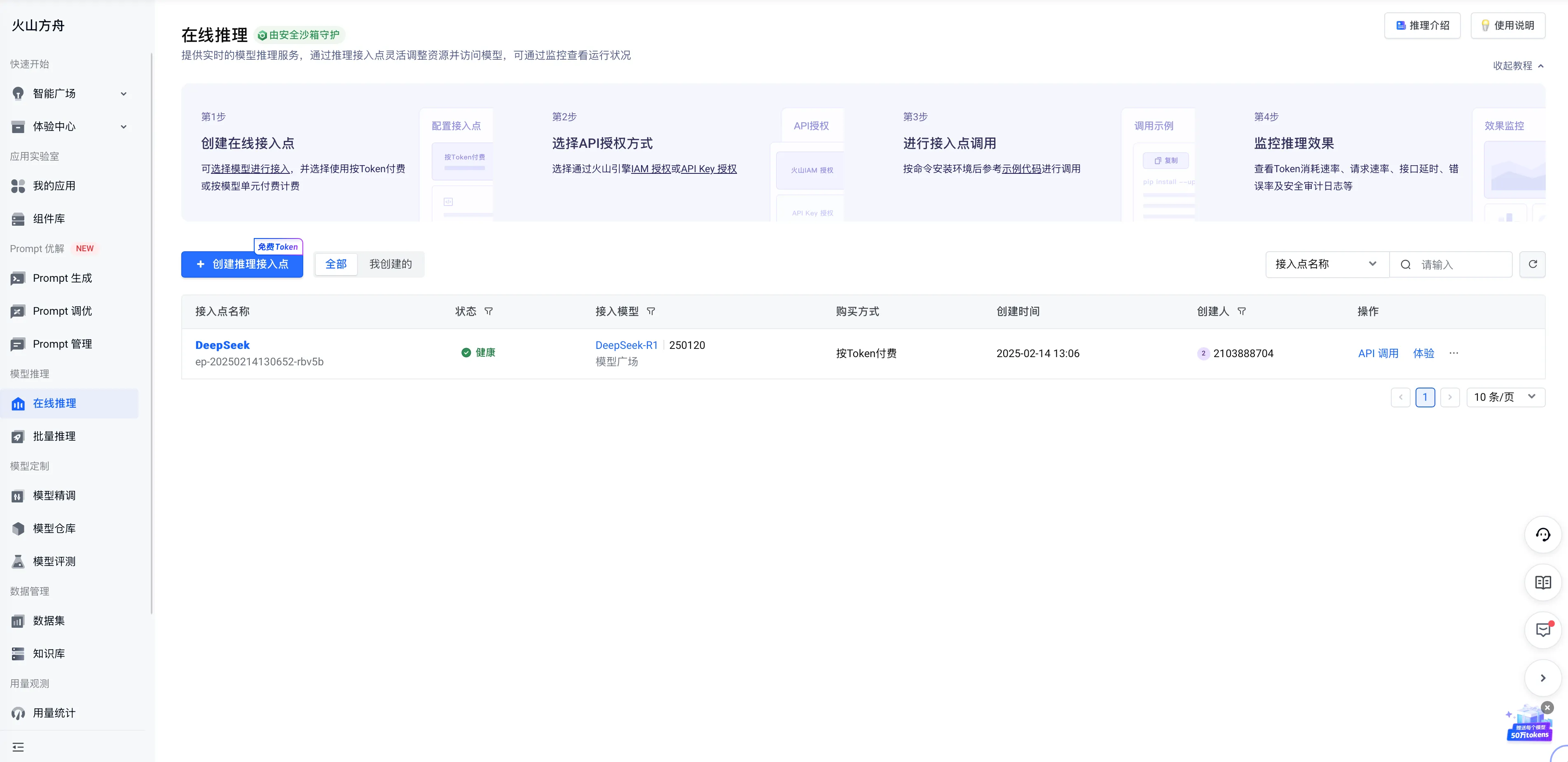This screenshot has width=1568, height=762.
Task: Select page 1 in the pagination control
Action: 1425,397
